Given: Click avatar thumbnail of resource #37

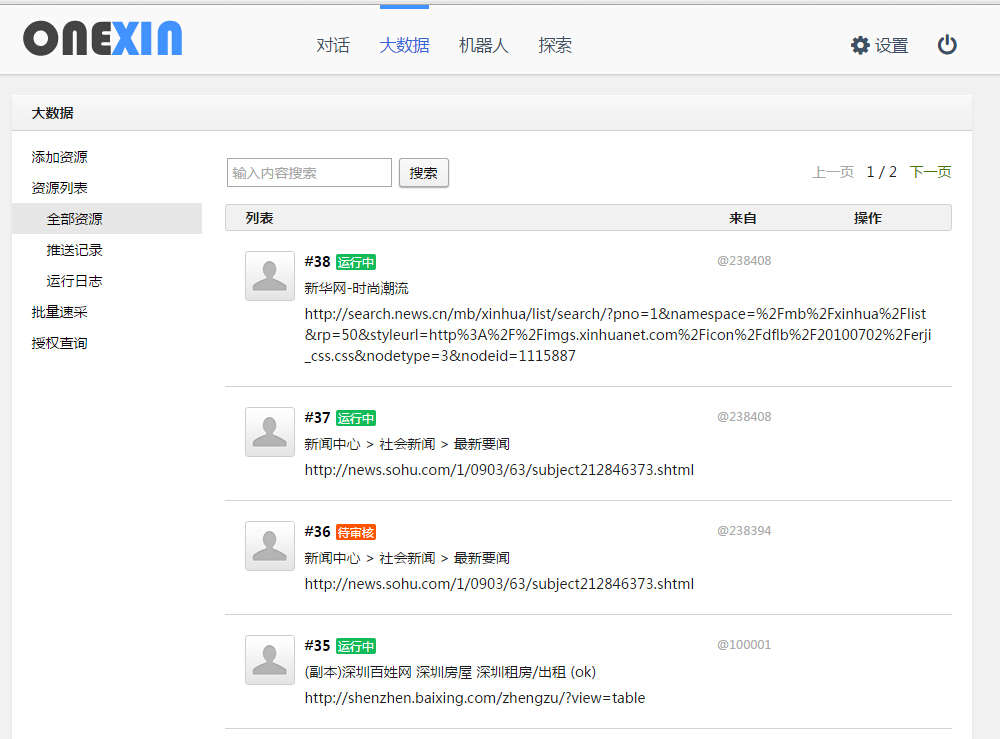Looking at the screenshot, I should pyautogui.click(x=270, y=432).
